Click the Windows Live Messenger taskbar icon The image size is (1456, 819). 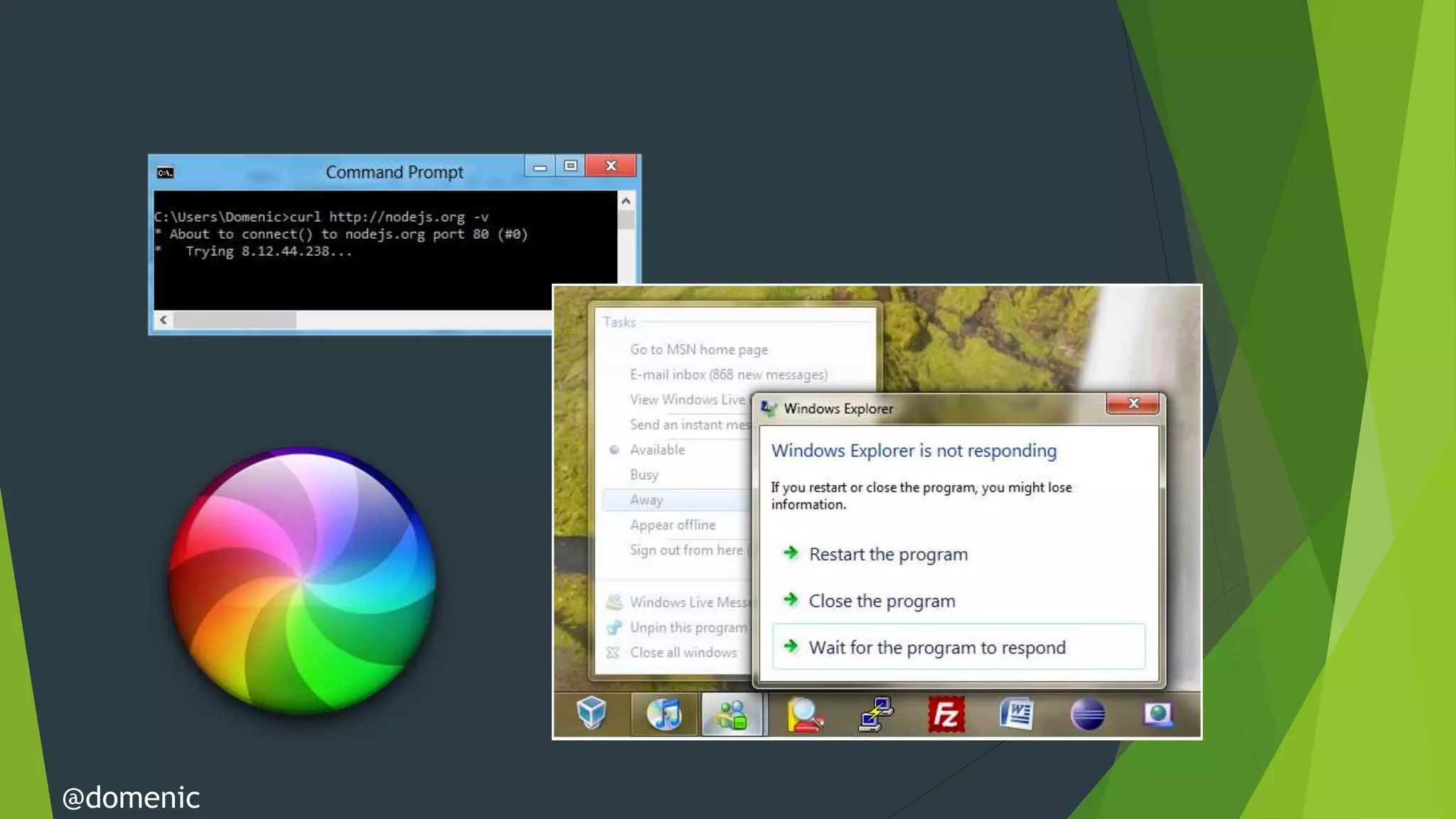[732, 714]
